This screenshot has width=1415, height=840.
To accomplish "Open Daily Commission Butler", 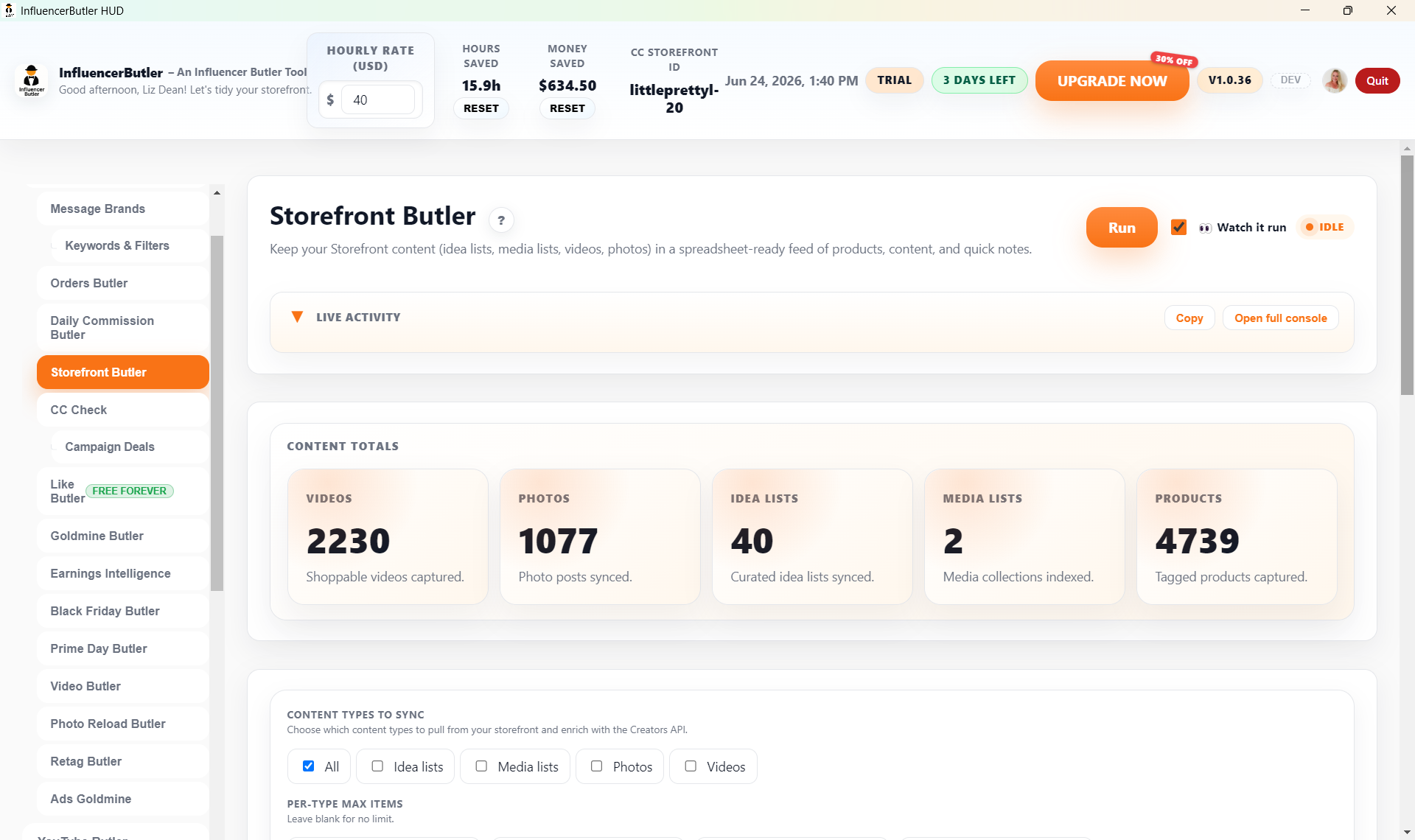I will pos(122,327).
